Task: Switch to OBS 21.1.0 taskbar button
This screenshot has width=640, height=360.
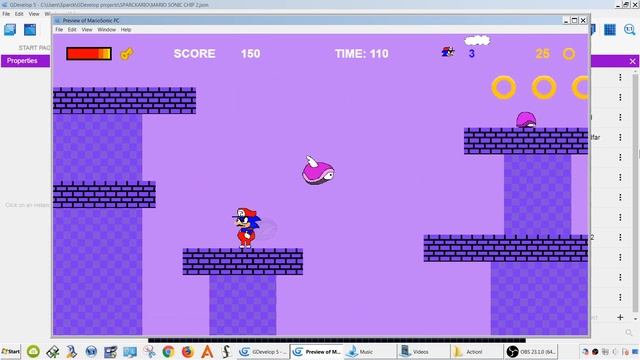Action: tap(531, 351)
